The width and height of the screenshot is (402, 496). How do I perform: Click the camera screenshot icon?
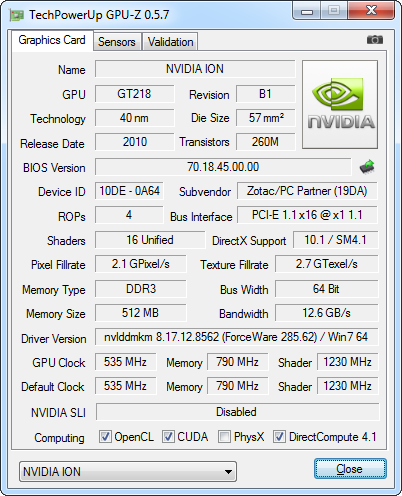(375, 40)
